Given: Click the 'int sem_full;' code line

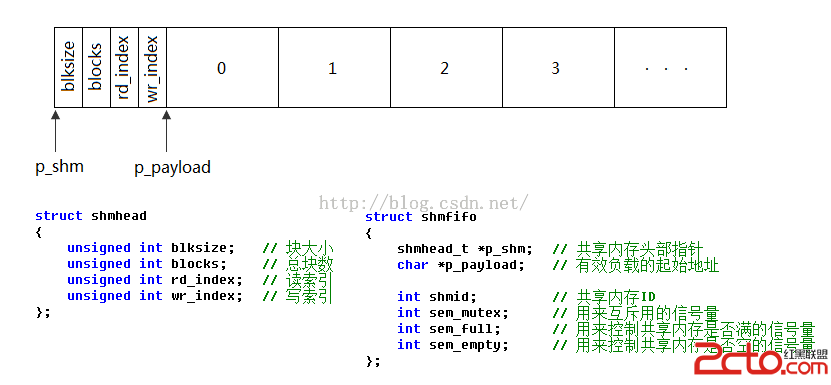Looking at the screenshot, I should 449,329.
